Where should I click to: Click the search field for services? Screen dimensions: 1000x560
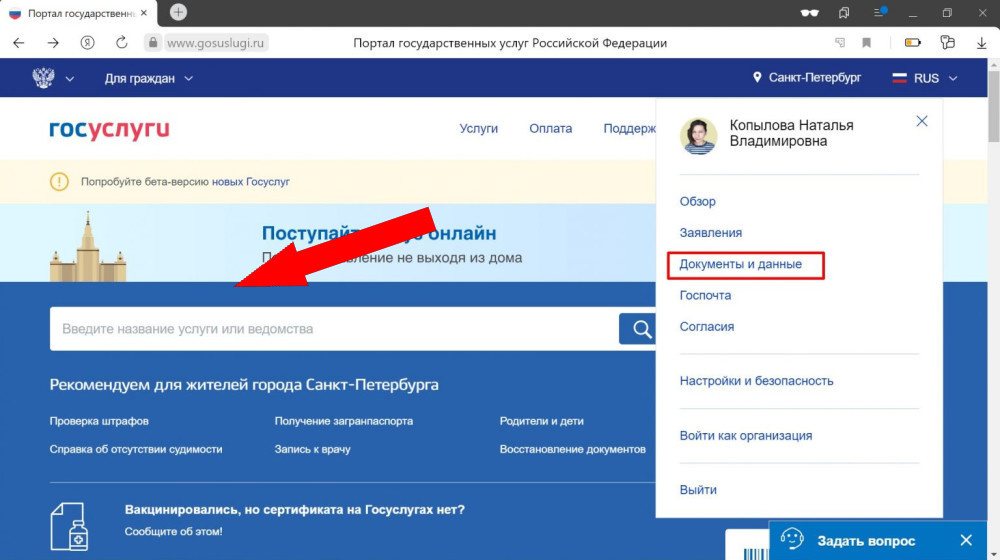pos(334,328)
